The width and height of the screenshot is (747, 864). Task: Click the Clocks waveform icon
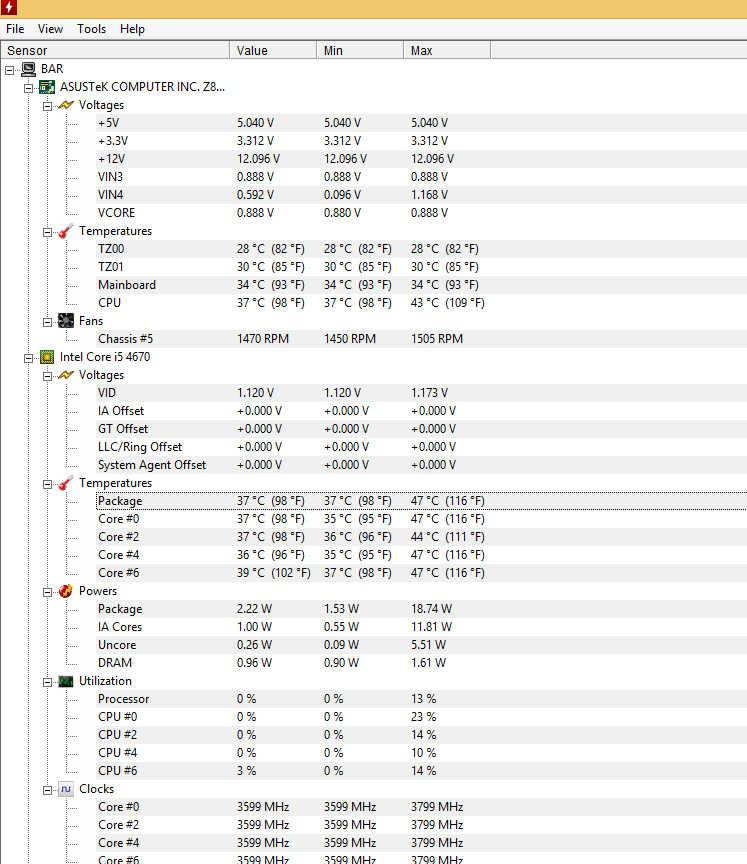(66, 790)
